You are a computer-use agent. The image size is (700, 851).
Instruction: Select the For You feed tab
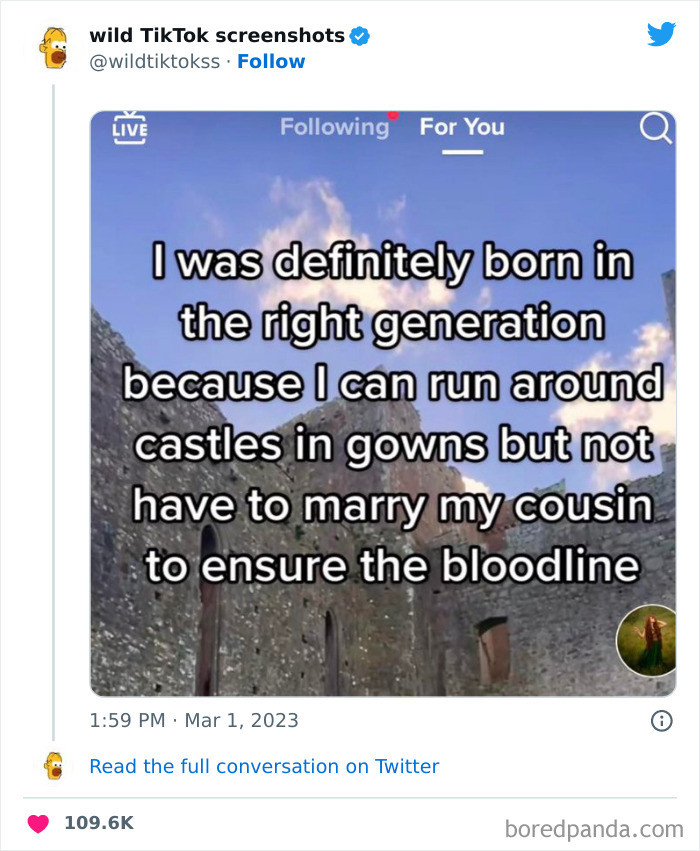(x=460, y=128)
